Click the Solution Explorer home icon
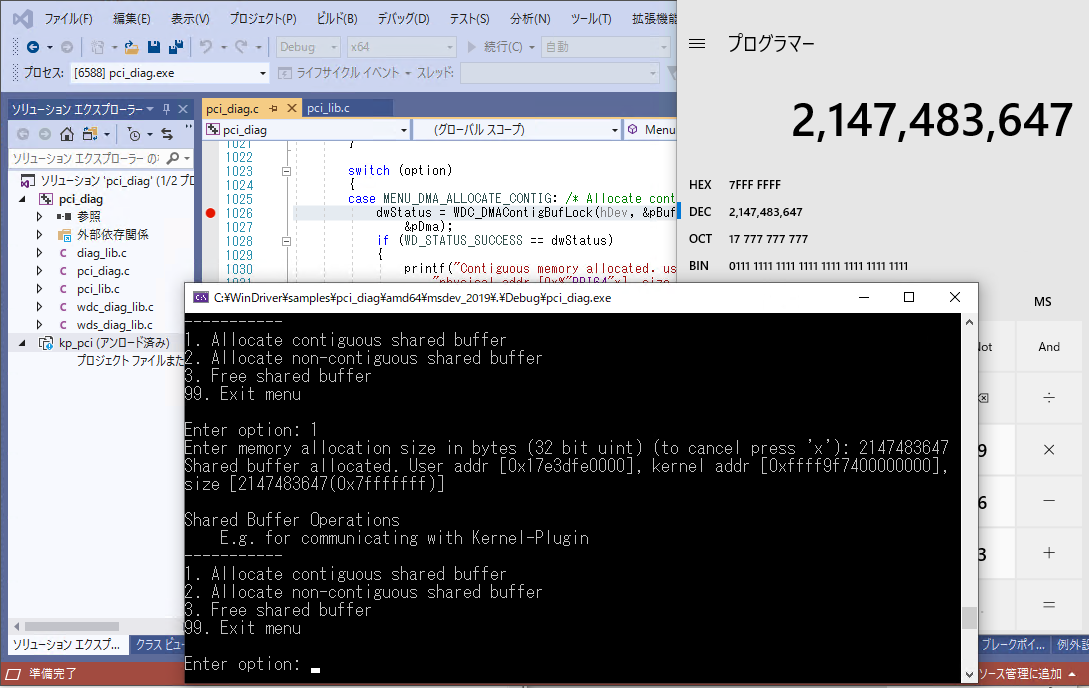The image size is (1089, 688). pos(67,134)
